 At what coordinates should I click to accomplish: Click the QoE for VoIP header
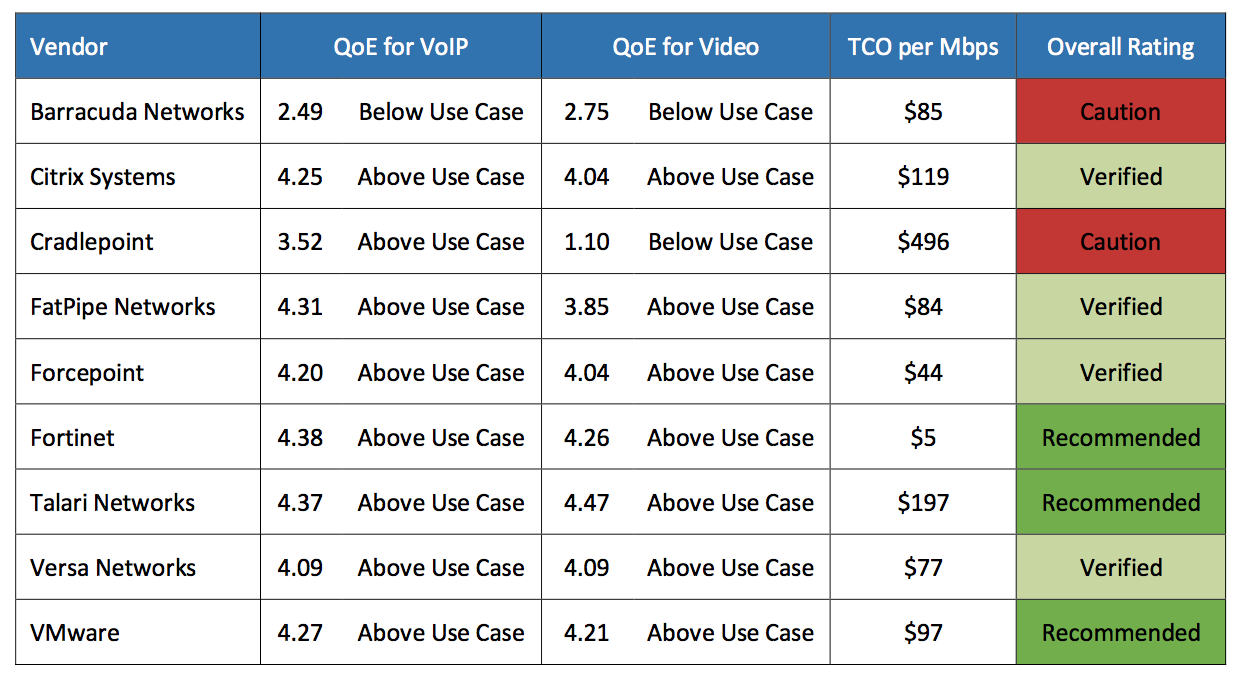[x=401, y=47]
